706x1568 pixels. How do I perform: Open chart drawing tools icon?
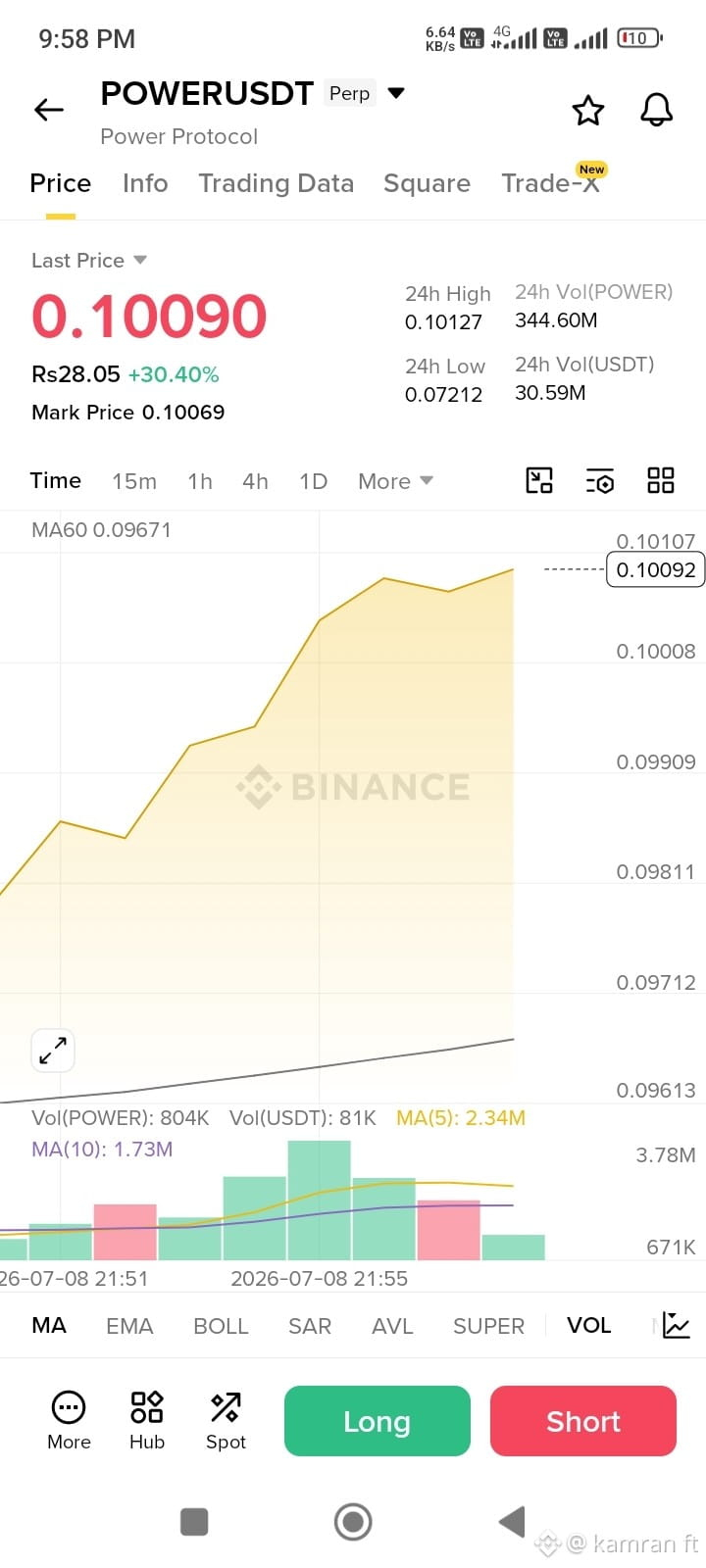tap(539, 480)
